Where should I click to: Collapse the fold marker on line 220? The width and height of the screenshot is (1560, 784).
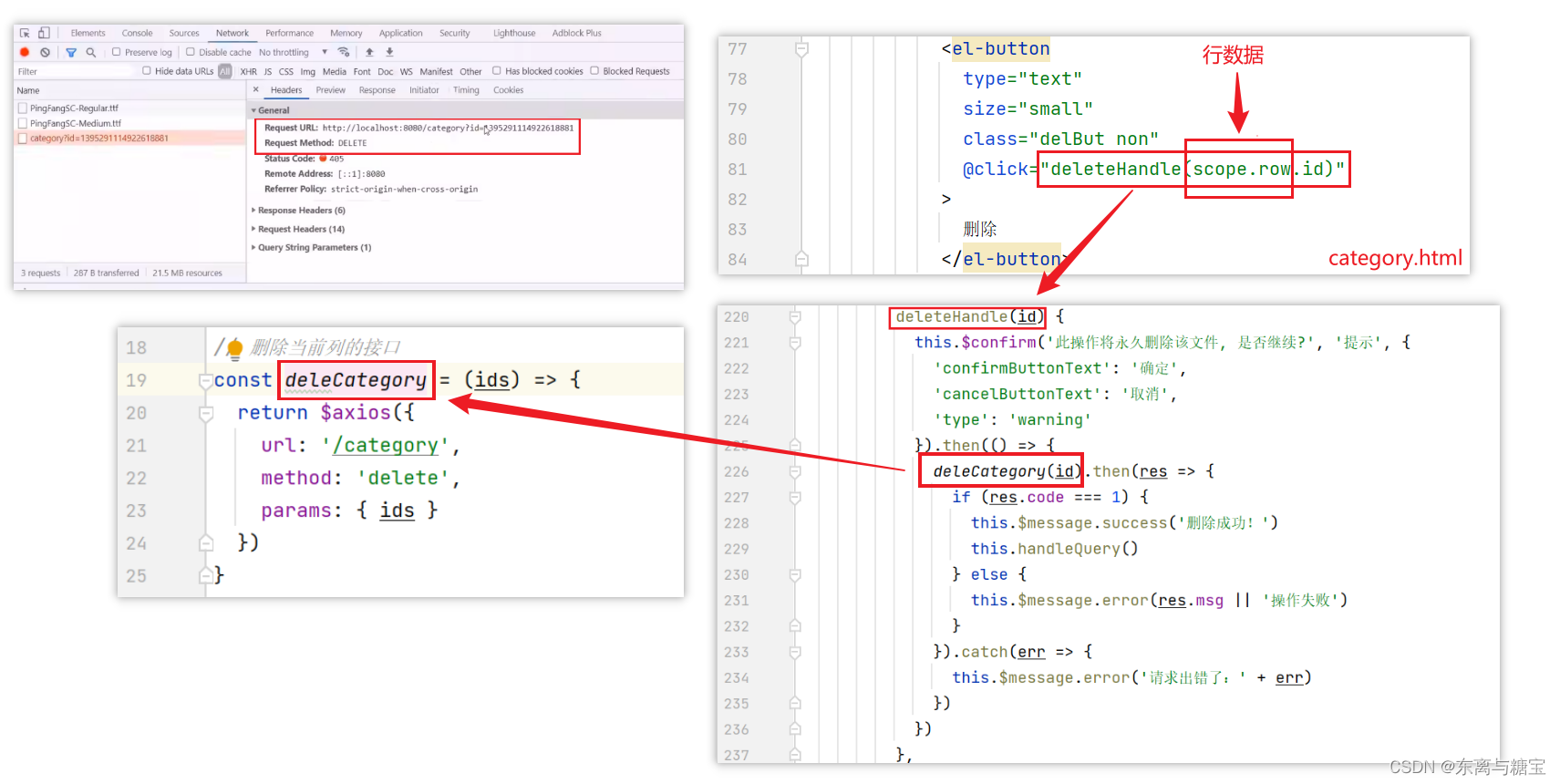[x=795, y=316]
